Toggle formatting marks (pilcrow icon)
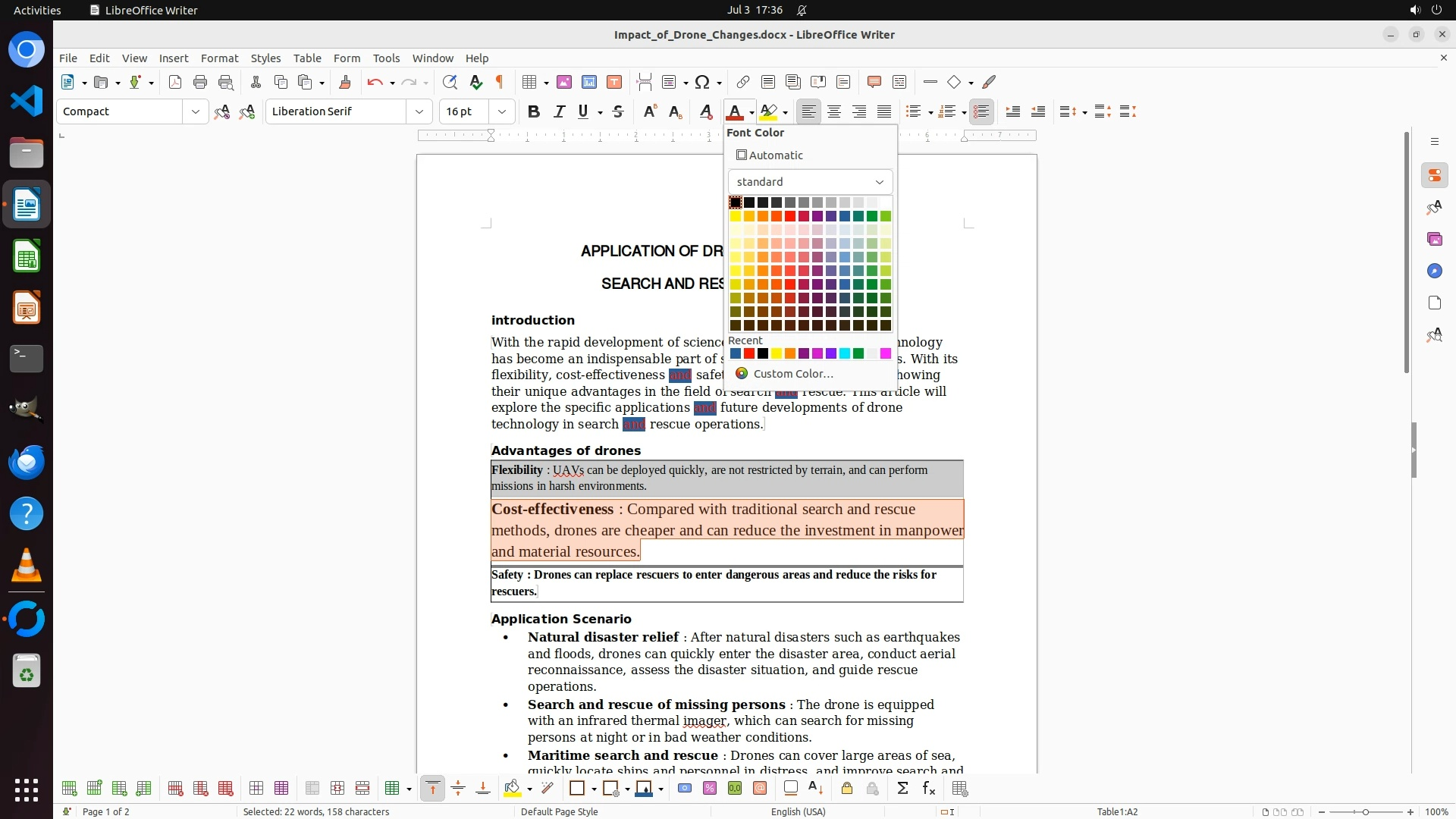The height and width of the screenshot is (819, 1456). [x=500, y=82]
